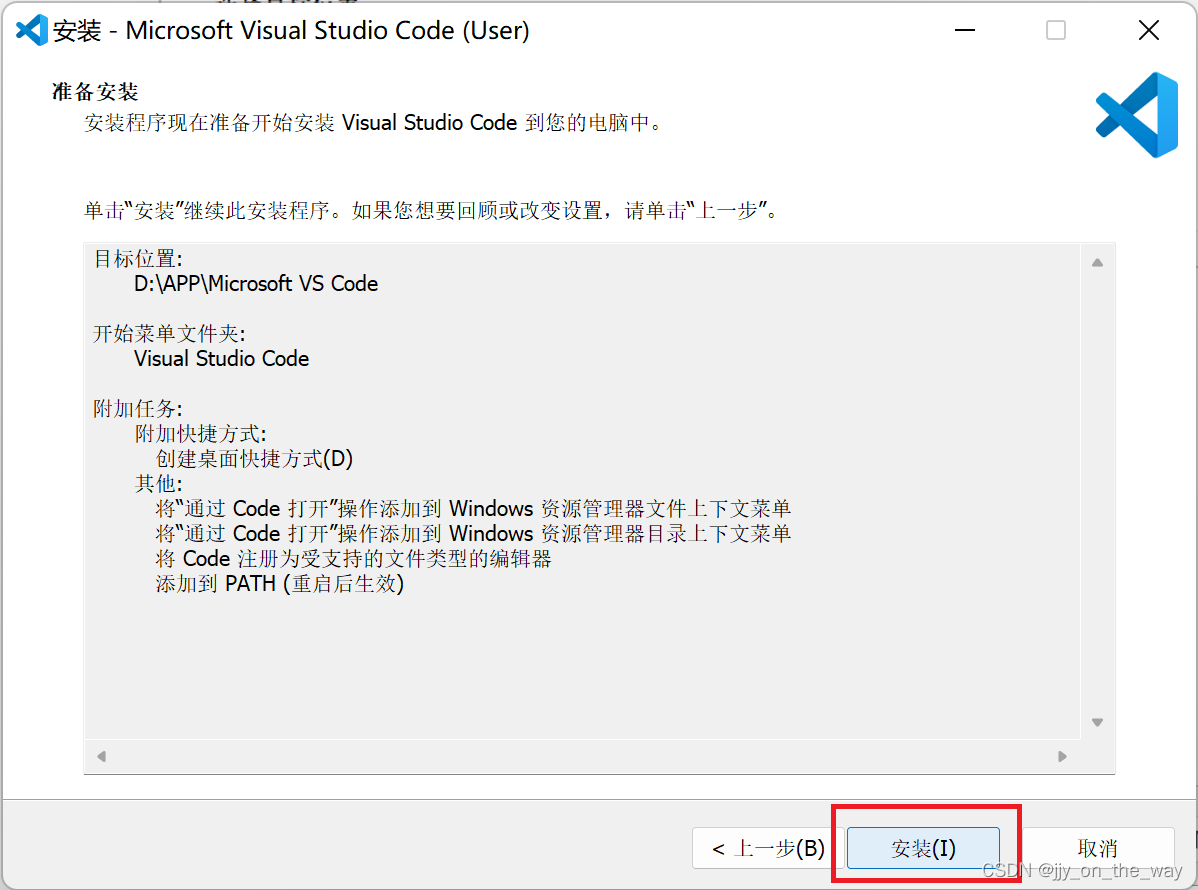Click the 准备安装 heading

[x=95, y=92]
